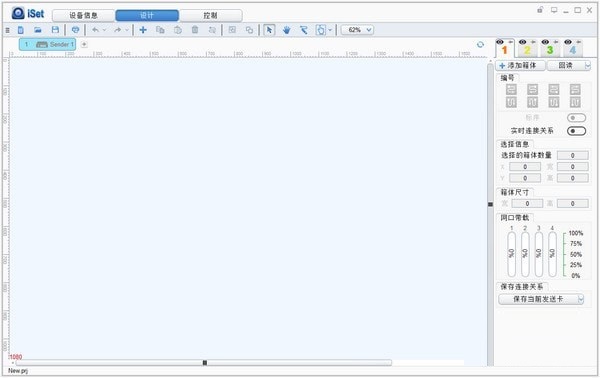Toggle the 实时连接关系 switch
This screenshot has width=600, height=378.
pos(576,131)
